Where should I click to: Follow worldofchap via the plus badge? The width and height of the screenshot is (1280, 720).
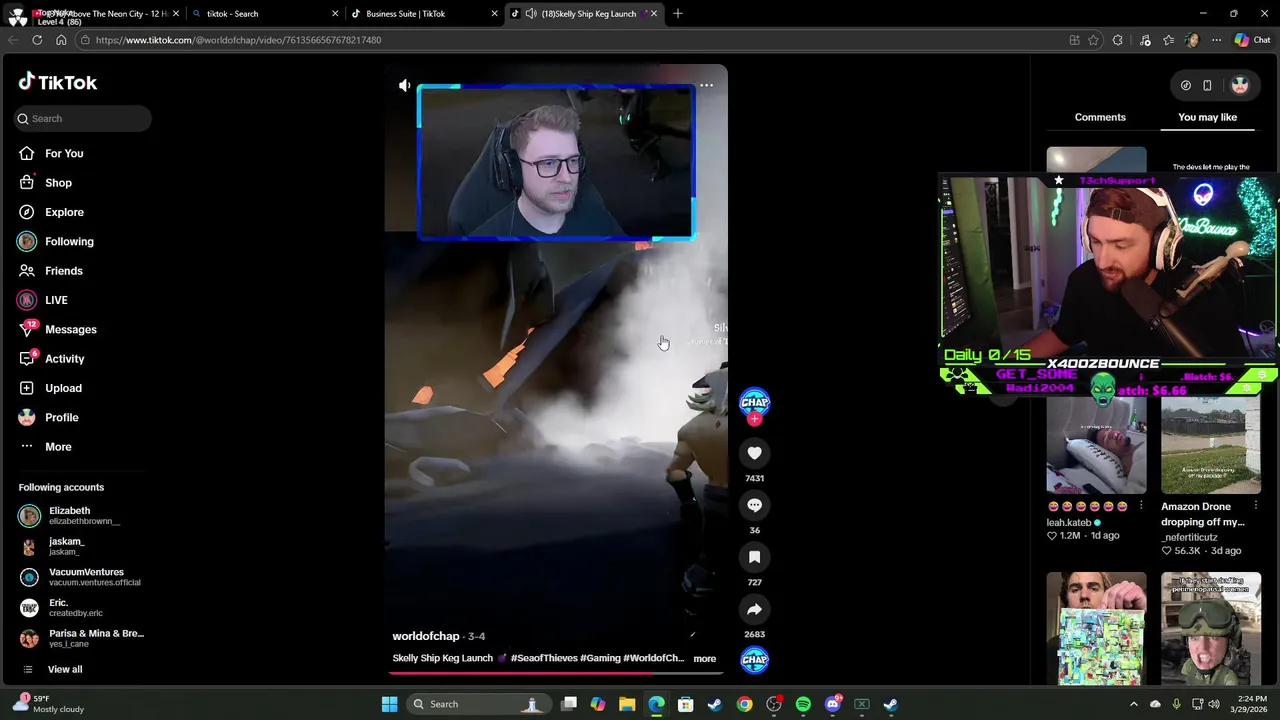tap(754, 419)
